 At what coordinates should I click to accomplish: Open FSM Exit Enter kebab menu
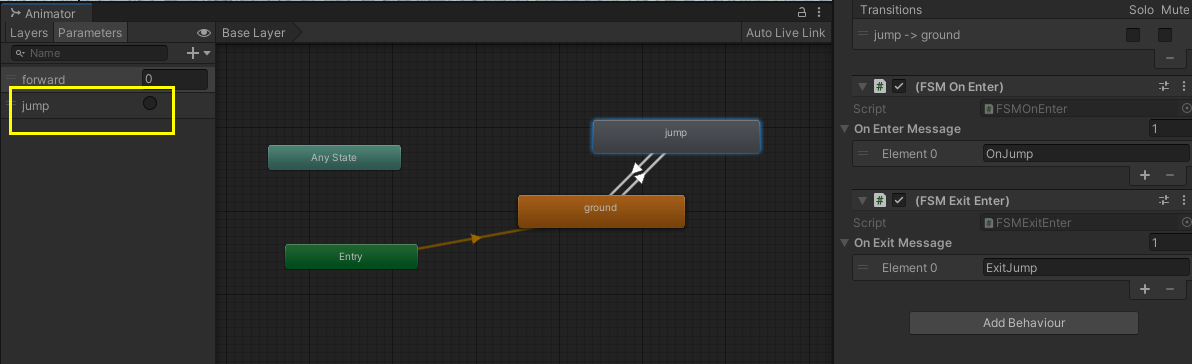(x=1183, y=200)
